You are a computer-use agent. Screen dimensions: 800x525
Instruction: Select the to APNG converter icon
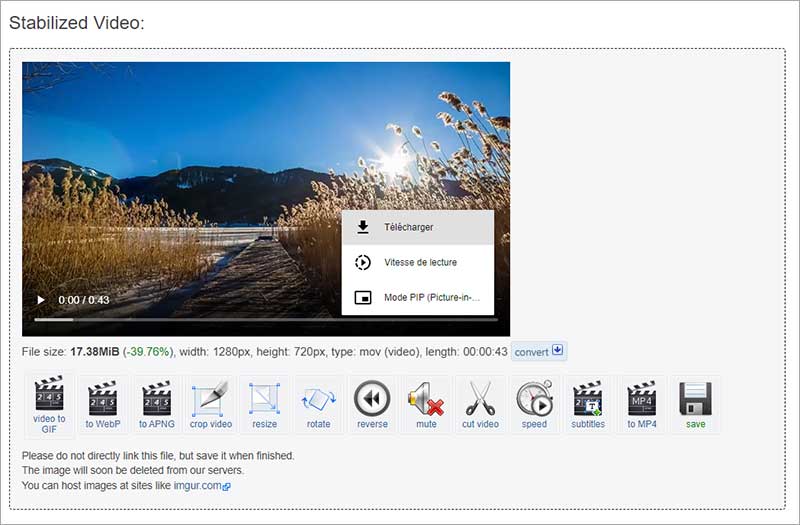157,405
